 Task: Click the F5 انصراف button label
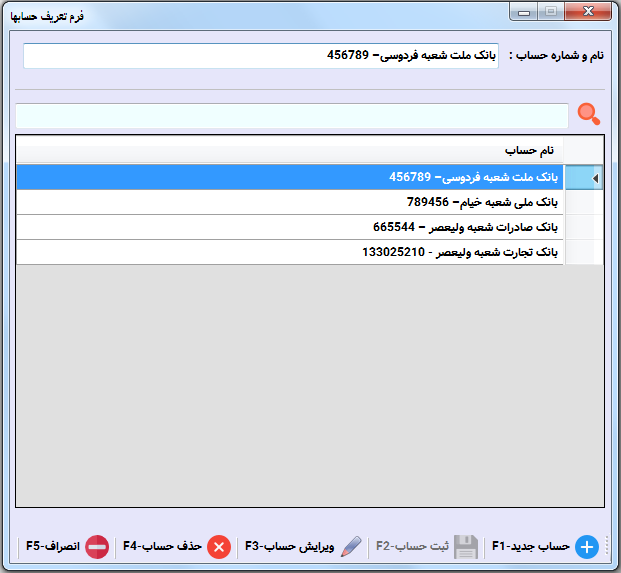coord(53,546)
